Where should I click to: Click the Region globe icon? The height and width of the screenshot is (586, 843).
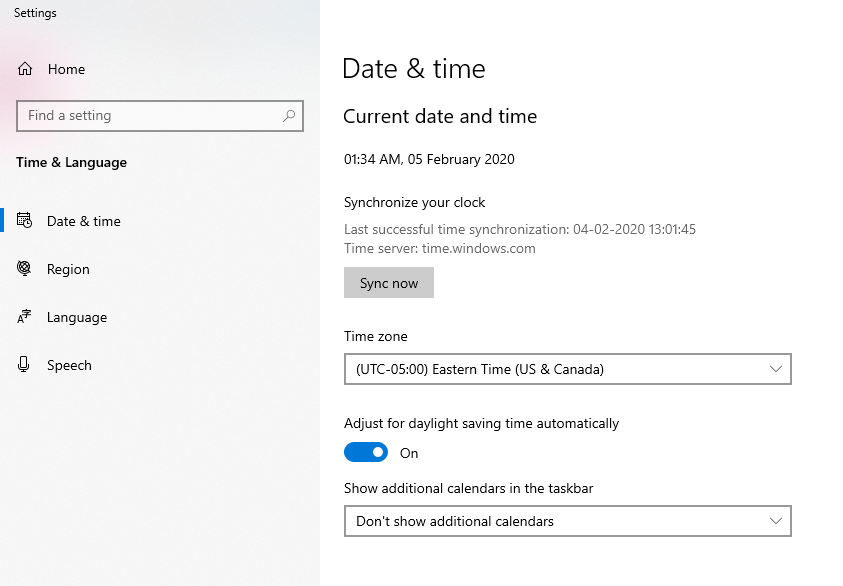(24, 268)
